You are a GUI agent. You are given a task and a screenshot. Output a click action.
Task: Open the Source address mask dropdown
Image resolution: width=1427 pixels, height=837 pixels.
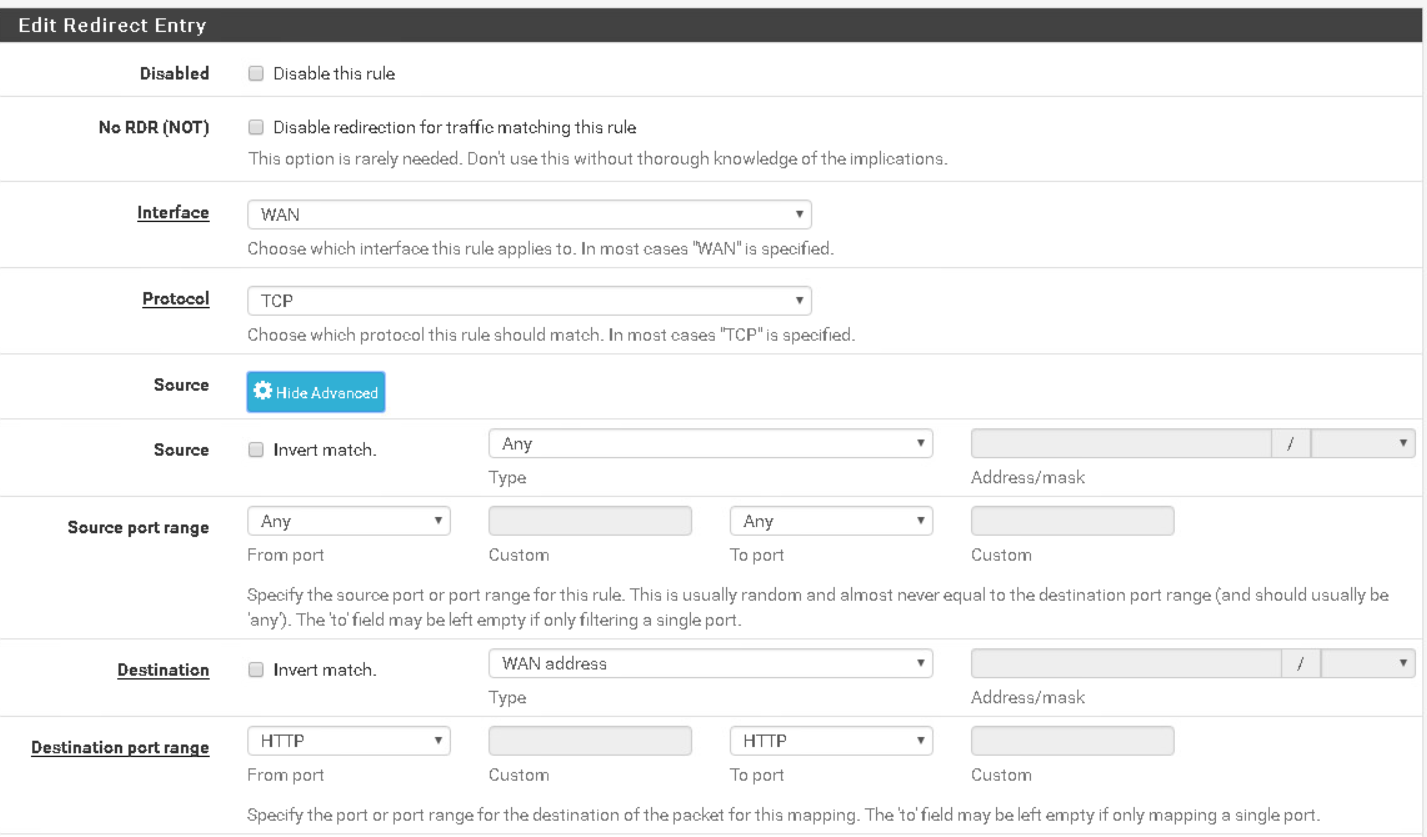tap(1362, 443)
